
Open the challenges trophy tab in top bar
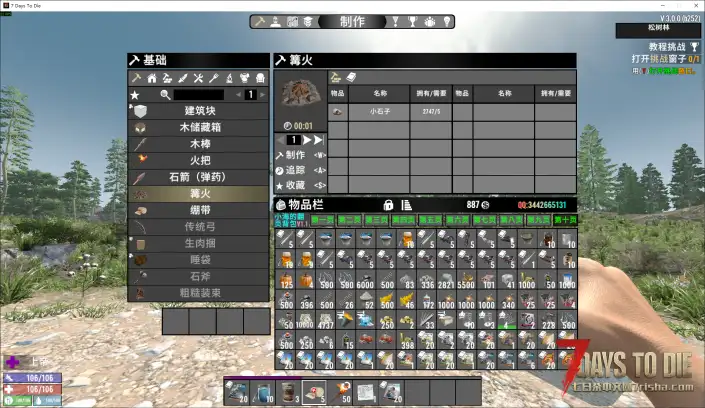(412, 22)
